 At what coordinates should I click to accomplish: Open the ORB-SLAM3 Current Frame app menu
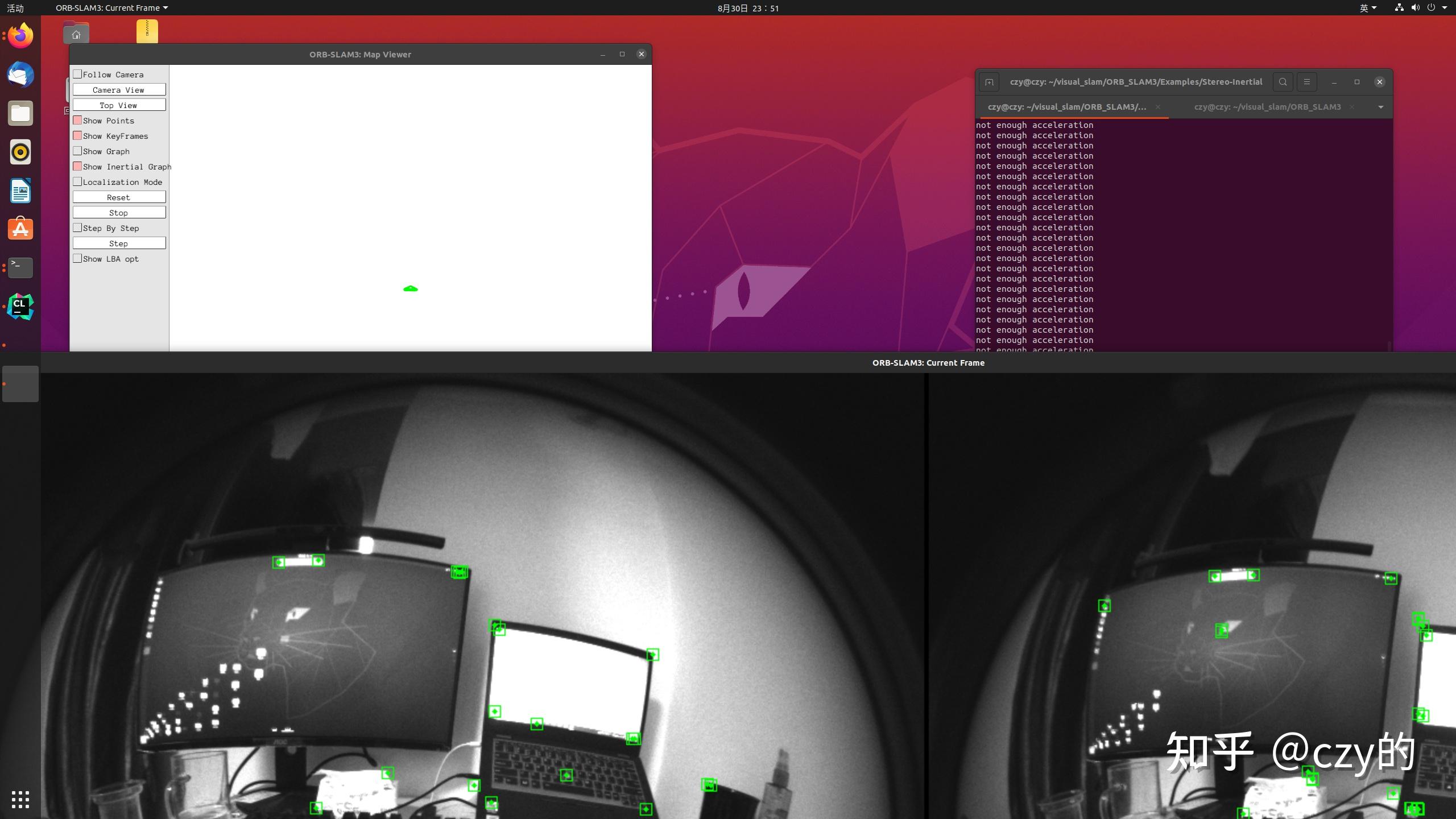[x=111, y=8]
